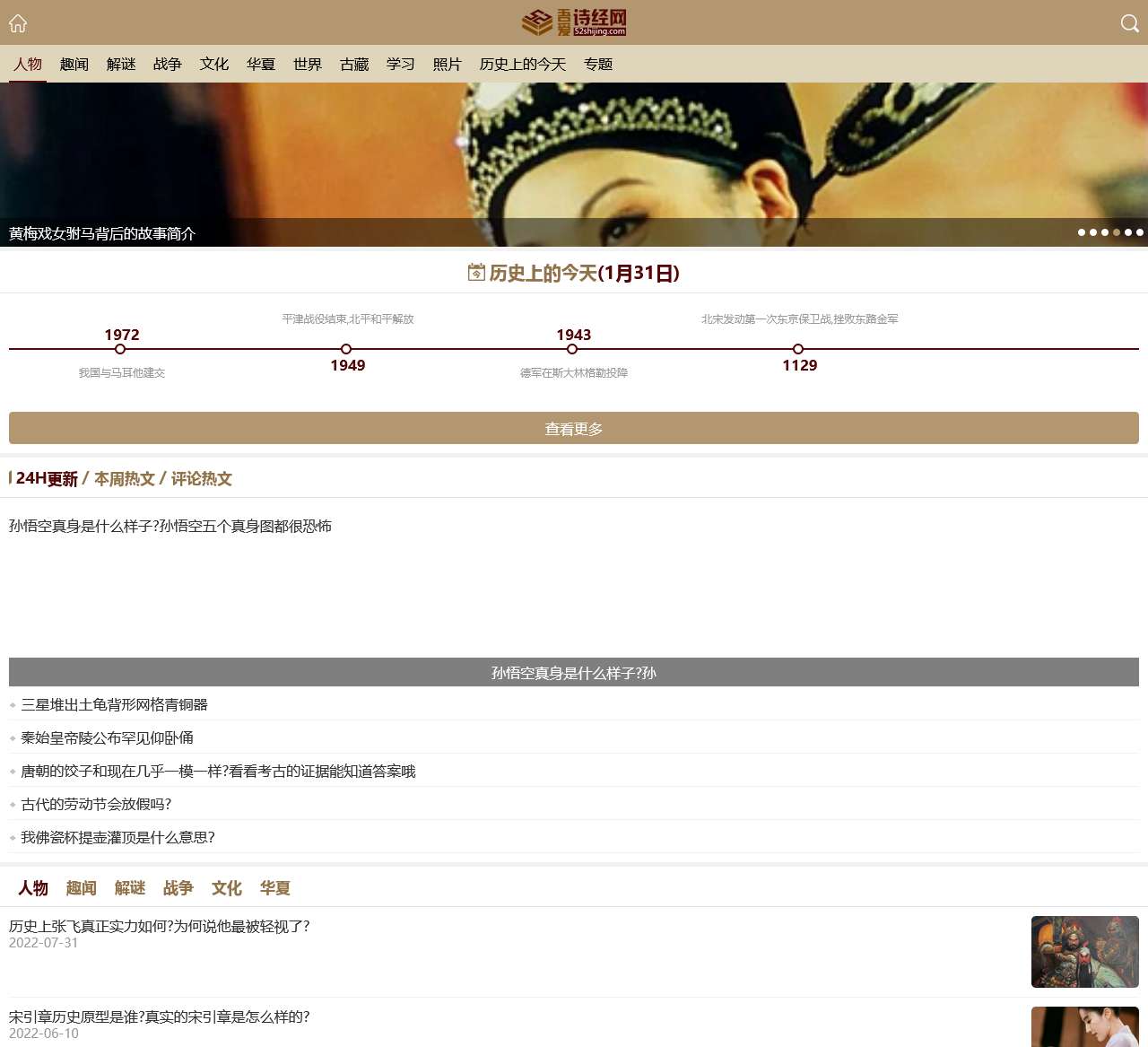This screenshot has height=1047, width=1148.
Task: Switch to the 本周热文 tab
Action: (x=125, y=478)
